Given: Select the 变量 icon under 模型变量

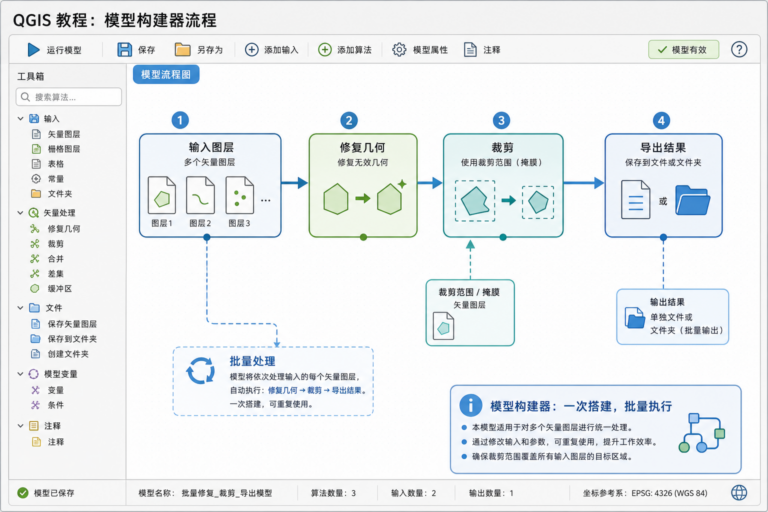Looking at the screenshot, I should click(35, 390).
